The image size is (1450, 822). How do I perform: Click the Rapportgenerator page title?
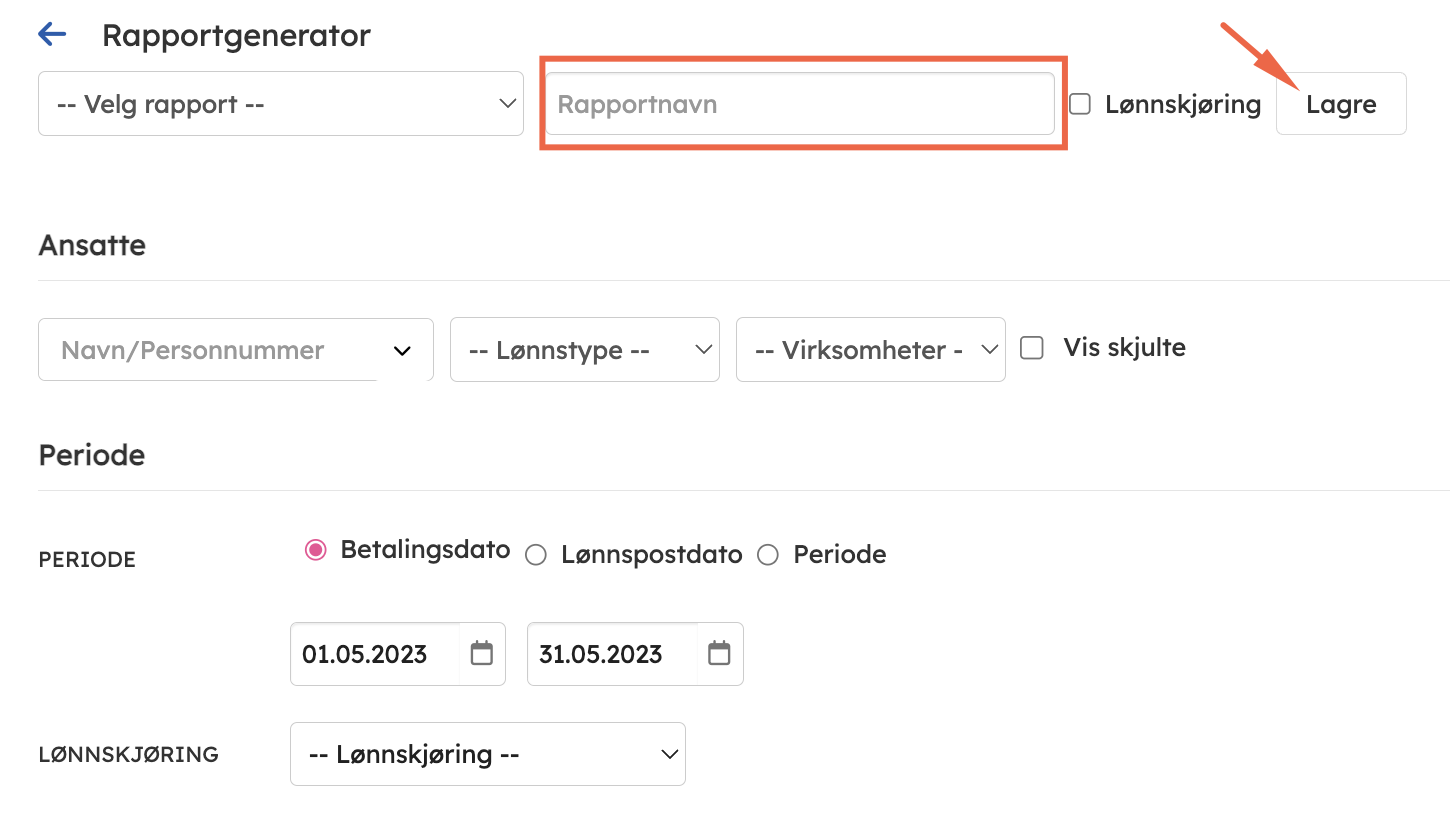(236, 35)
